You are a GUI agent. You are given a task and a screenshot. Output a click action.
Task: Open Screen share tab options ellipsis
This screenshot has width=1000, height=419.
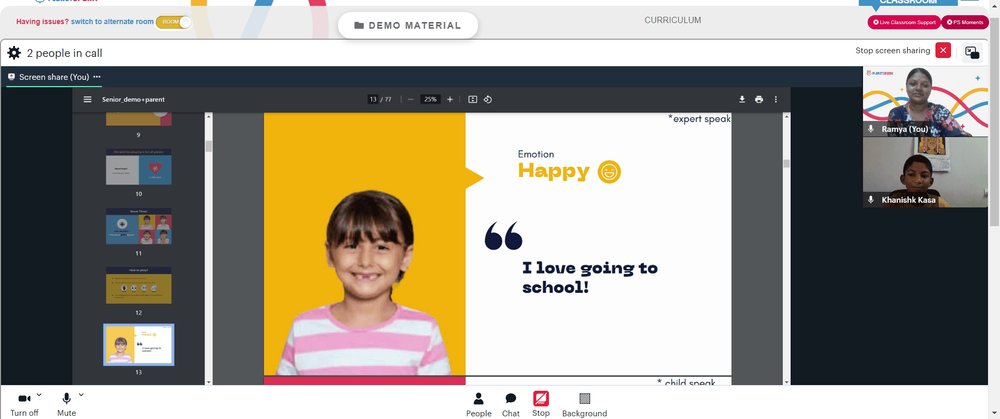tap(97, 77)
